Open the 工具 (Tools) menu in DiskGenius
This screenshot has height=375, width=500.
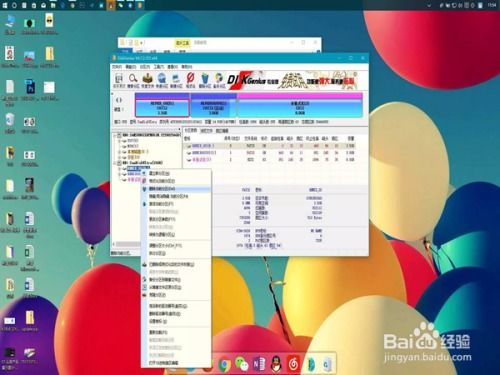tap(159, 67)
